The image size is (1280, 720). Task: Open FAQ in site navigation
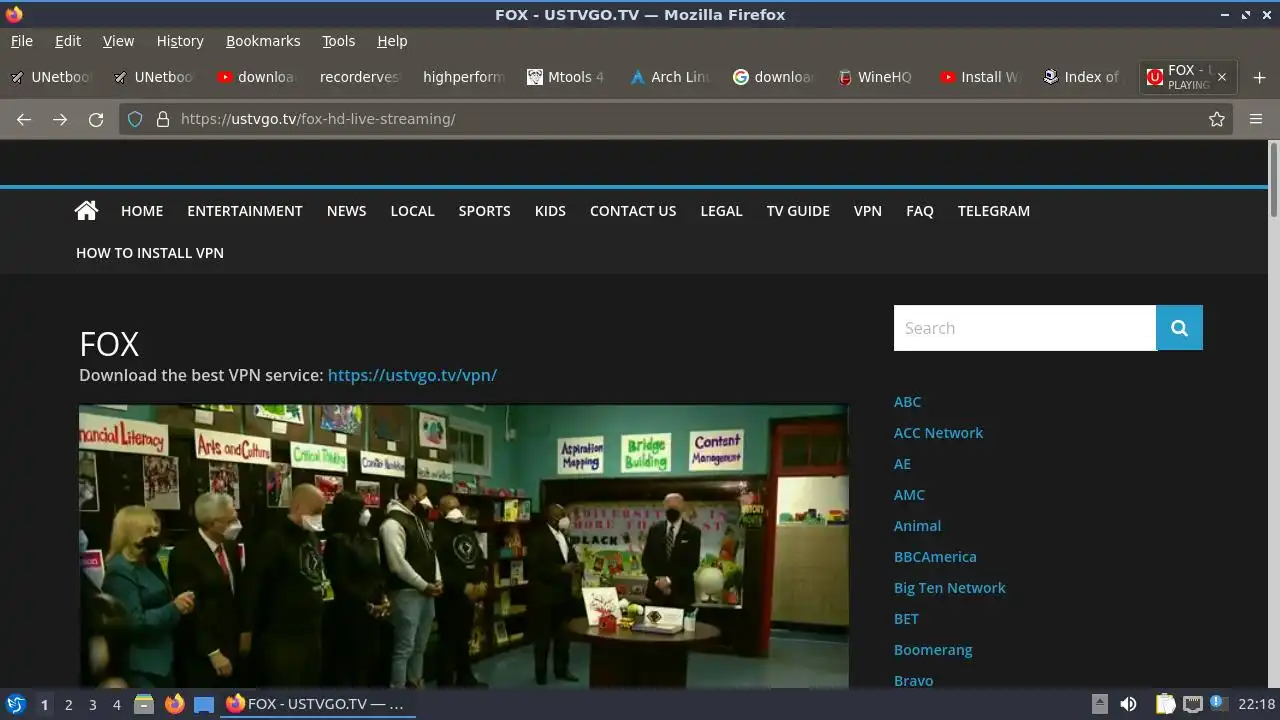pyautogui.click(x=919, y=211)
